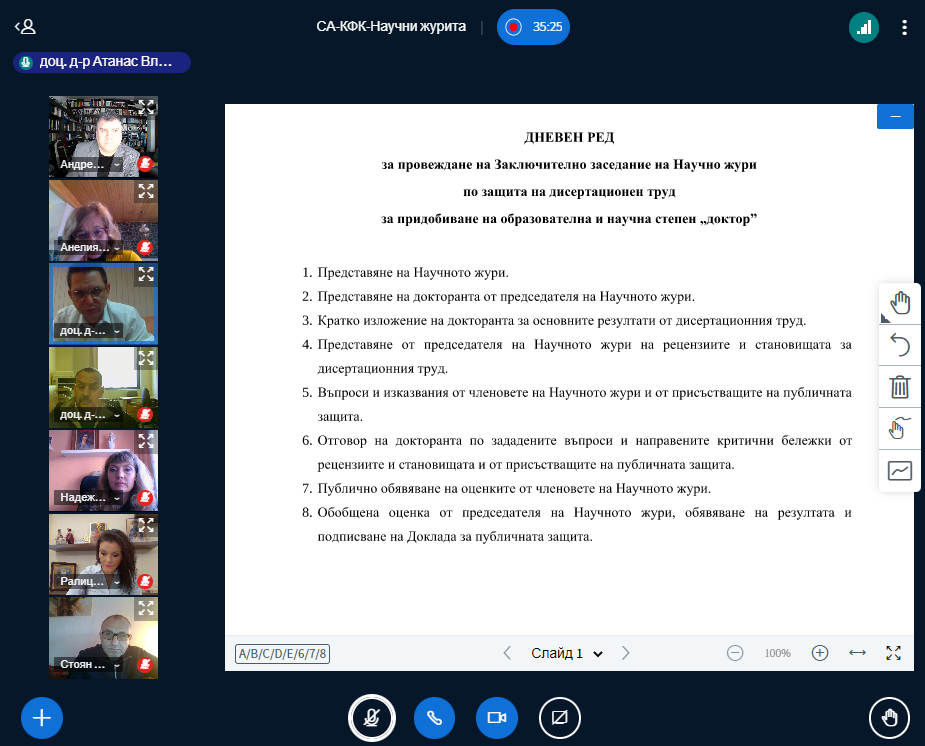The width and height of the screenshot is (925, 746).
Task: Undo the last whiteboard annotation
Action: click(899, 345)
